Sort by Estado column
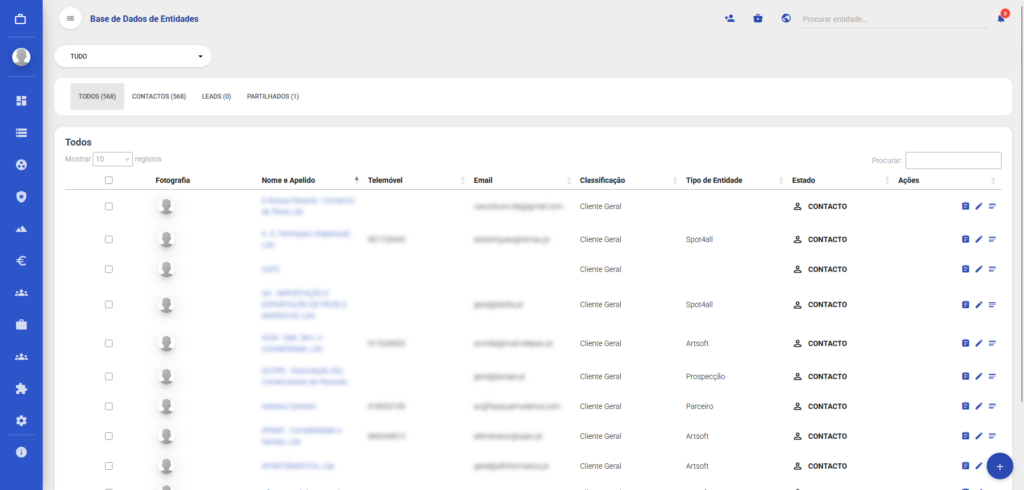 coord(840,180)
